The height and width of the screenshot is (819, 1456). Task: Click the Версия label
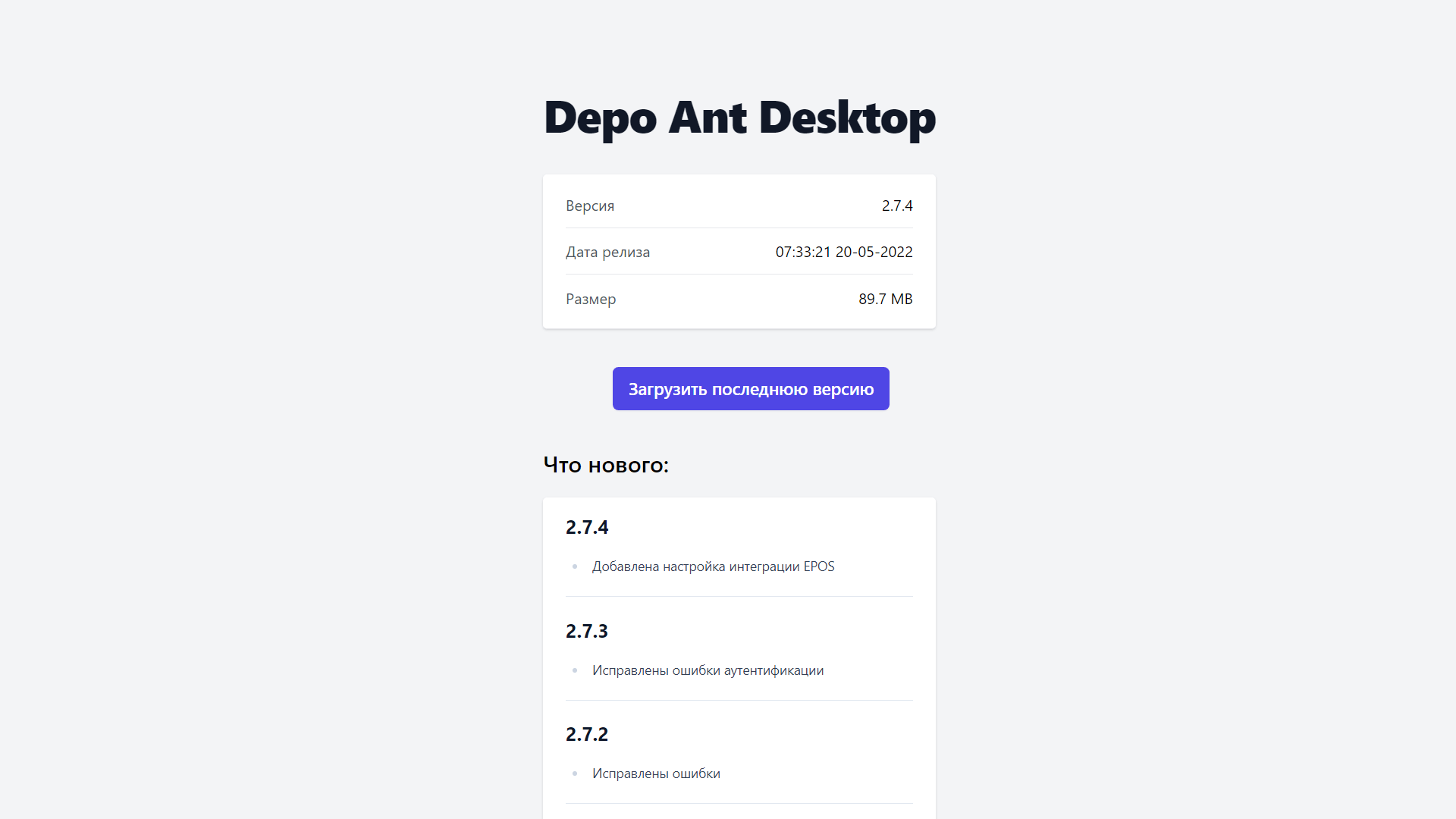click(x=590, y=206)
